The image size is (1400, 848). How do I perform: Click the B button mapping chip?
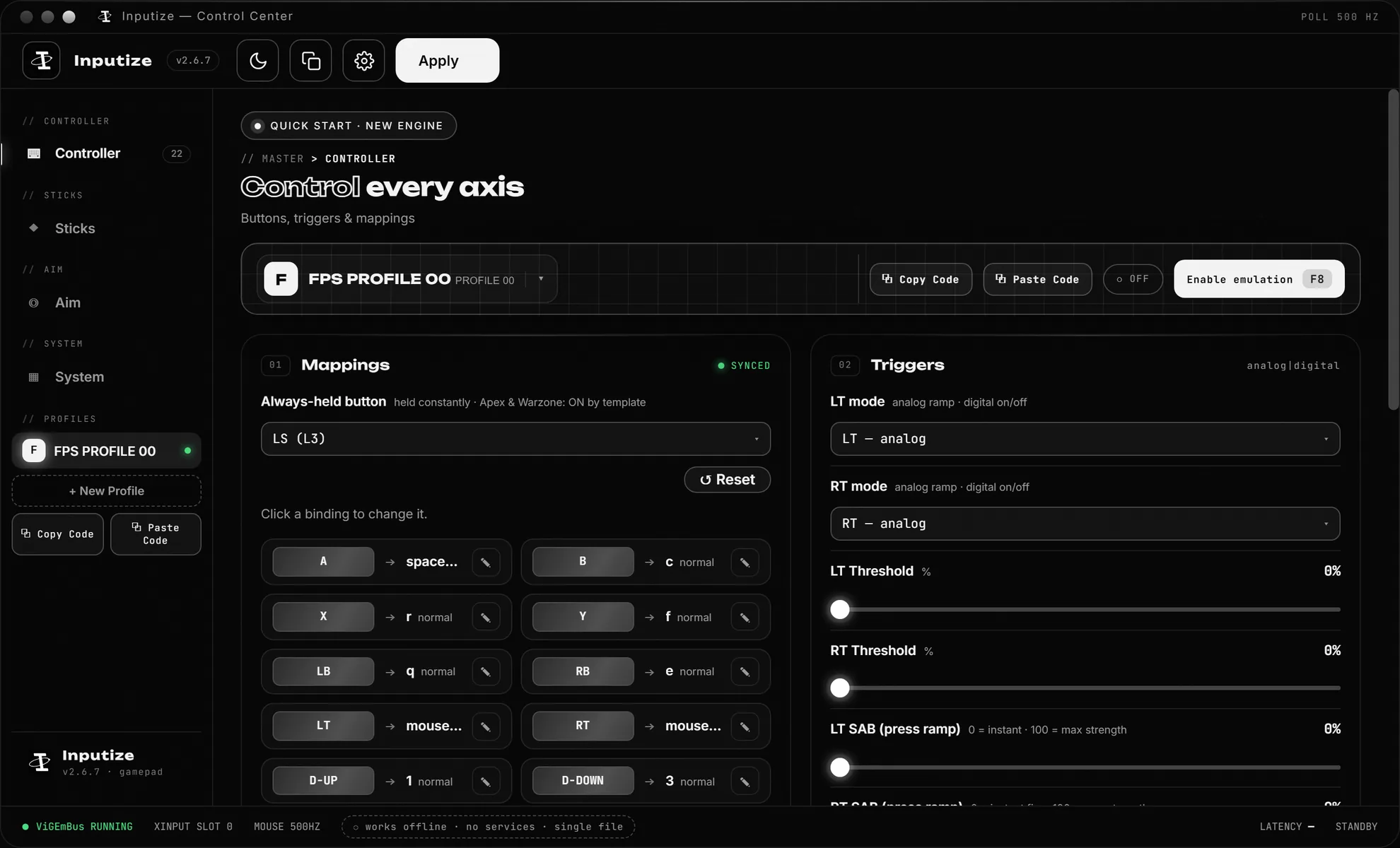click(x=583, y=562)
